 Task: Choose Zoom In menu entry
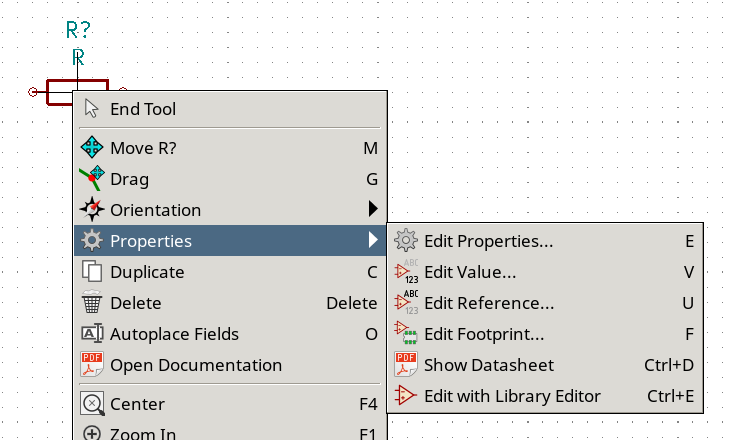coord(230,431)
